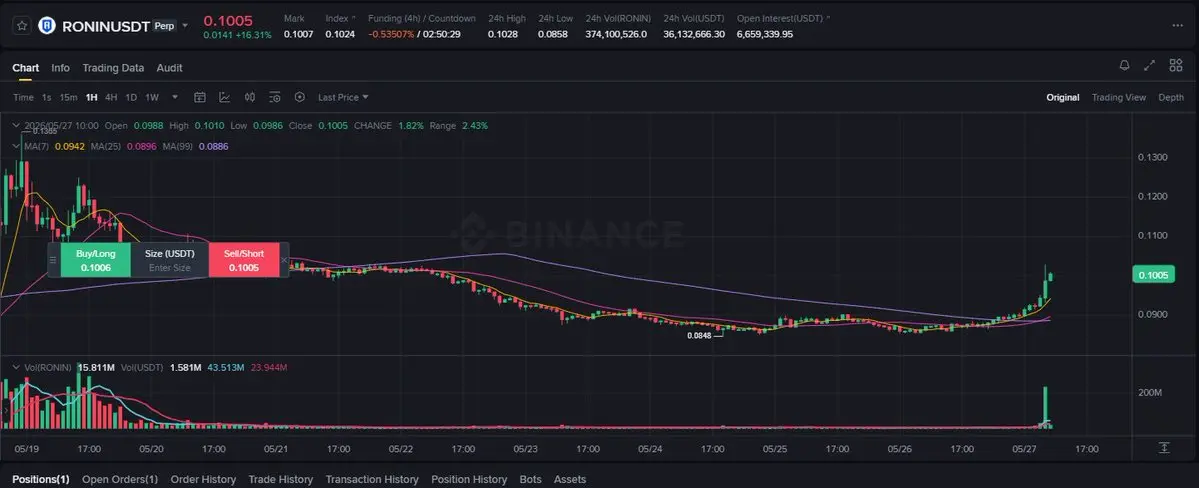Collapse the Vol(RONIN) indicator chevron
Image resolution: width=1199 pixels, height=488 pixels.
click(17, 368)
